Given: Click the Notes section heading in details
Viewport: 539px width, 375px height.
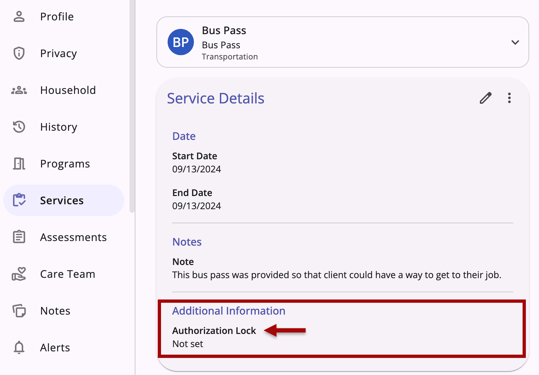Looking at the screenshot, I should click(x=187, y=242).
